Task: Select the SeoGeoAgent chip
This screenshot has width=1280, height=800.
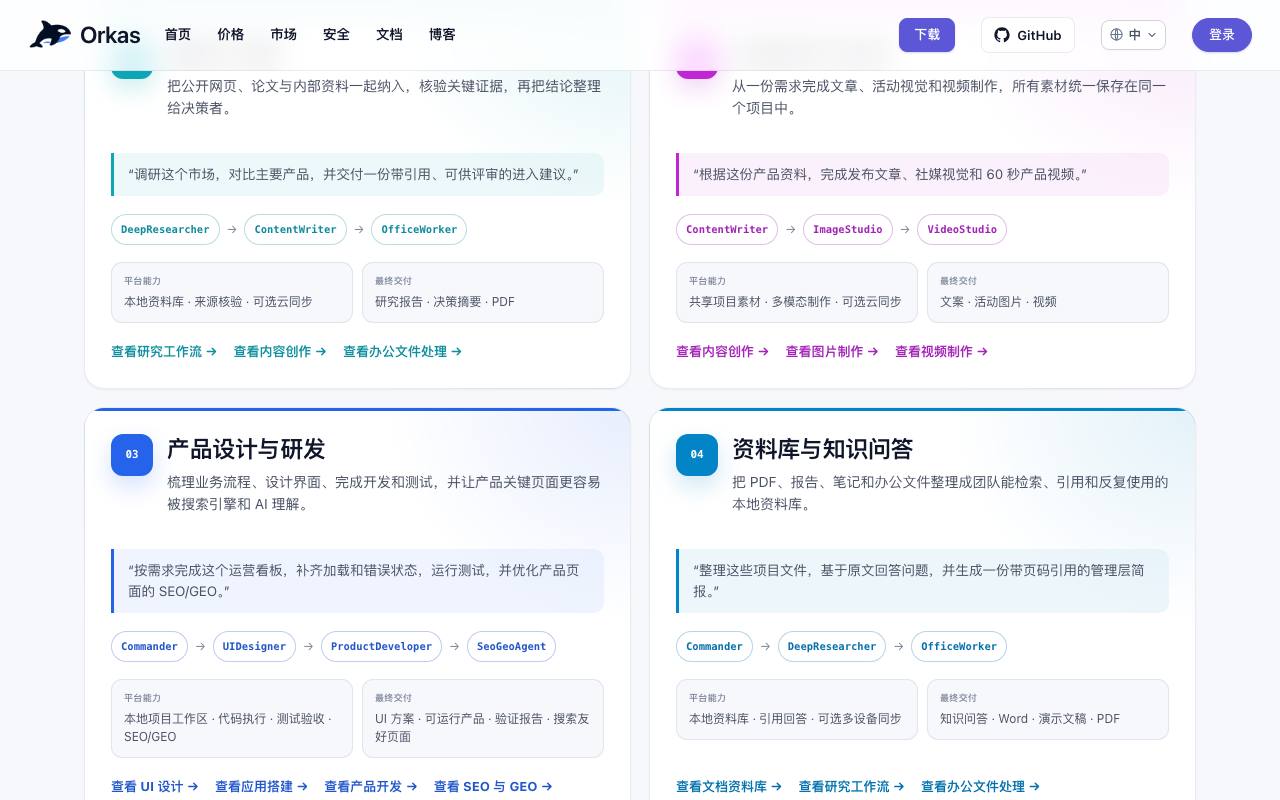Action: (x=512, y=647)
